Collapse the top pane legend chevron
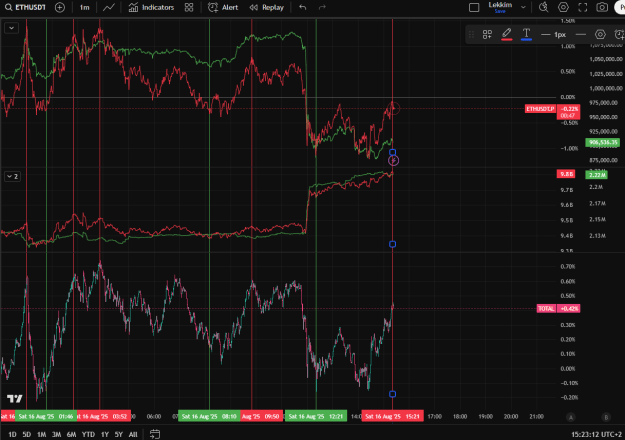The height and width of the screenshot is (440, 625). (12, 28)
